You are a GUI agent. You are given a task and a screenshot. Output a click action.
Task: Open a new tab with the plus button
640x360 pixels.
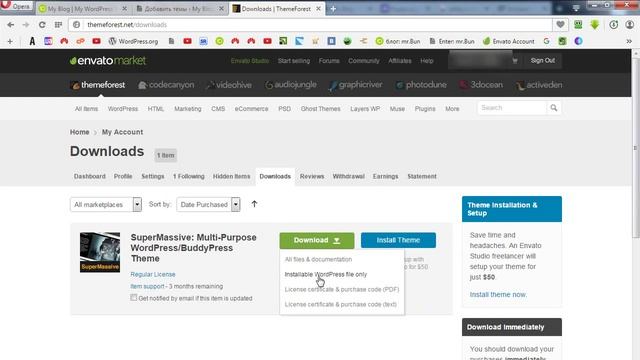pos(333,9)
